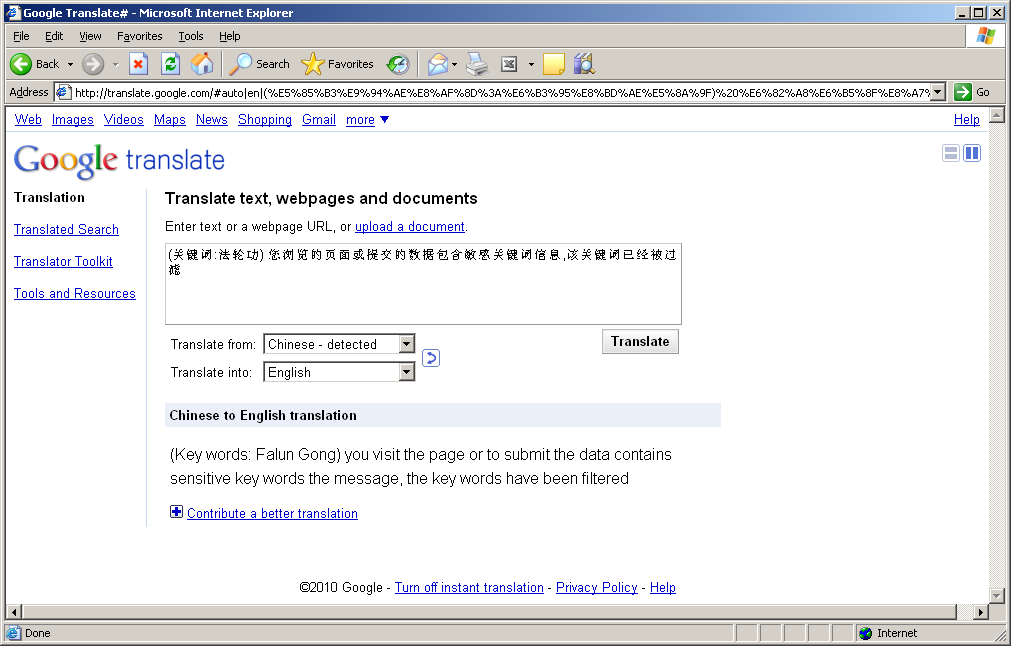Click the Mail envelope icon
This screenshot has height=646, width=1011.
click(x=437, y=64)
